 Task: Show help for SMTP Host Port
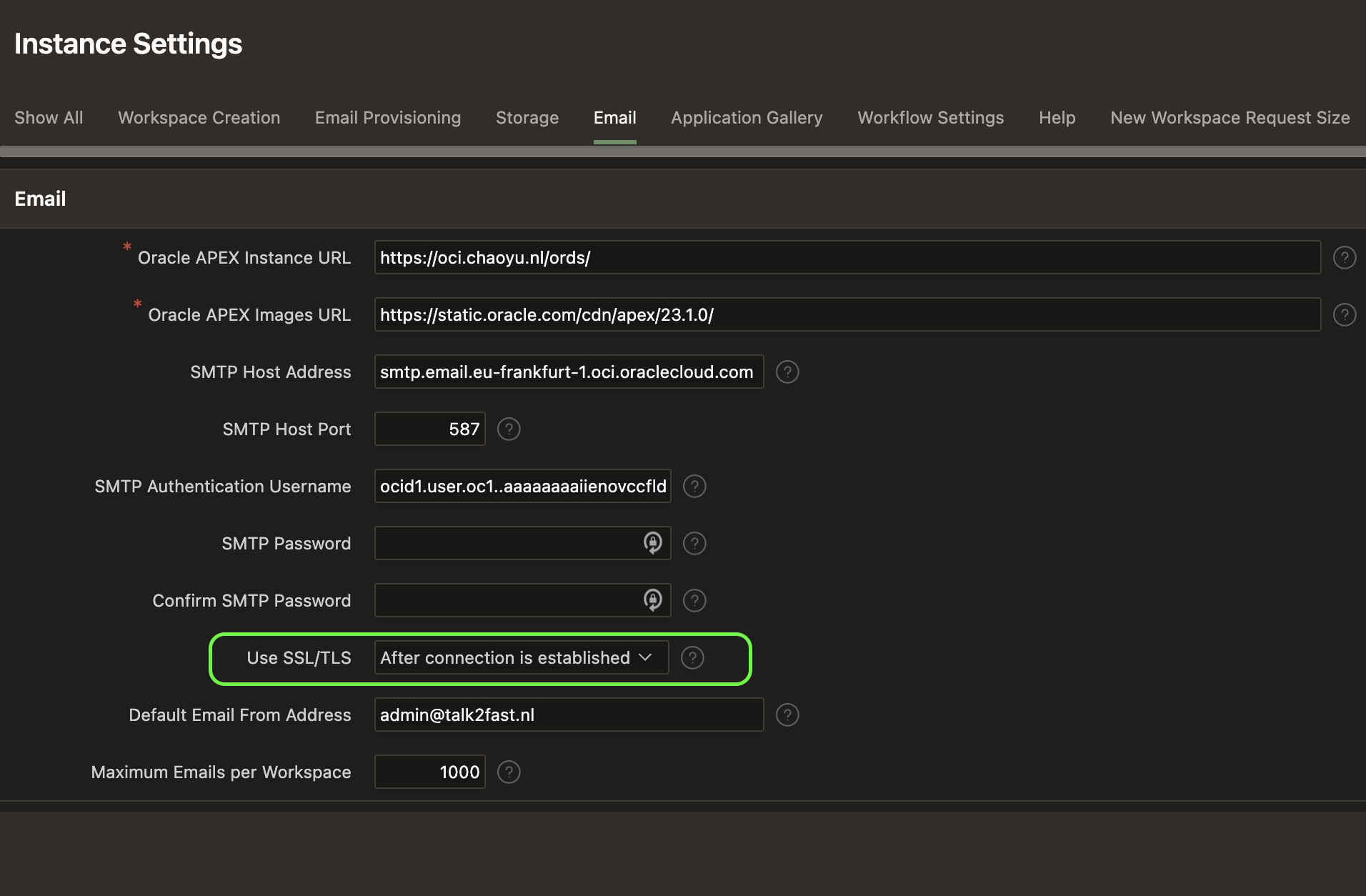508,429
